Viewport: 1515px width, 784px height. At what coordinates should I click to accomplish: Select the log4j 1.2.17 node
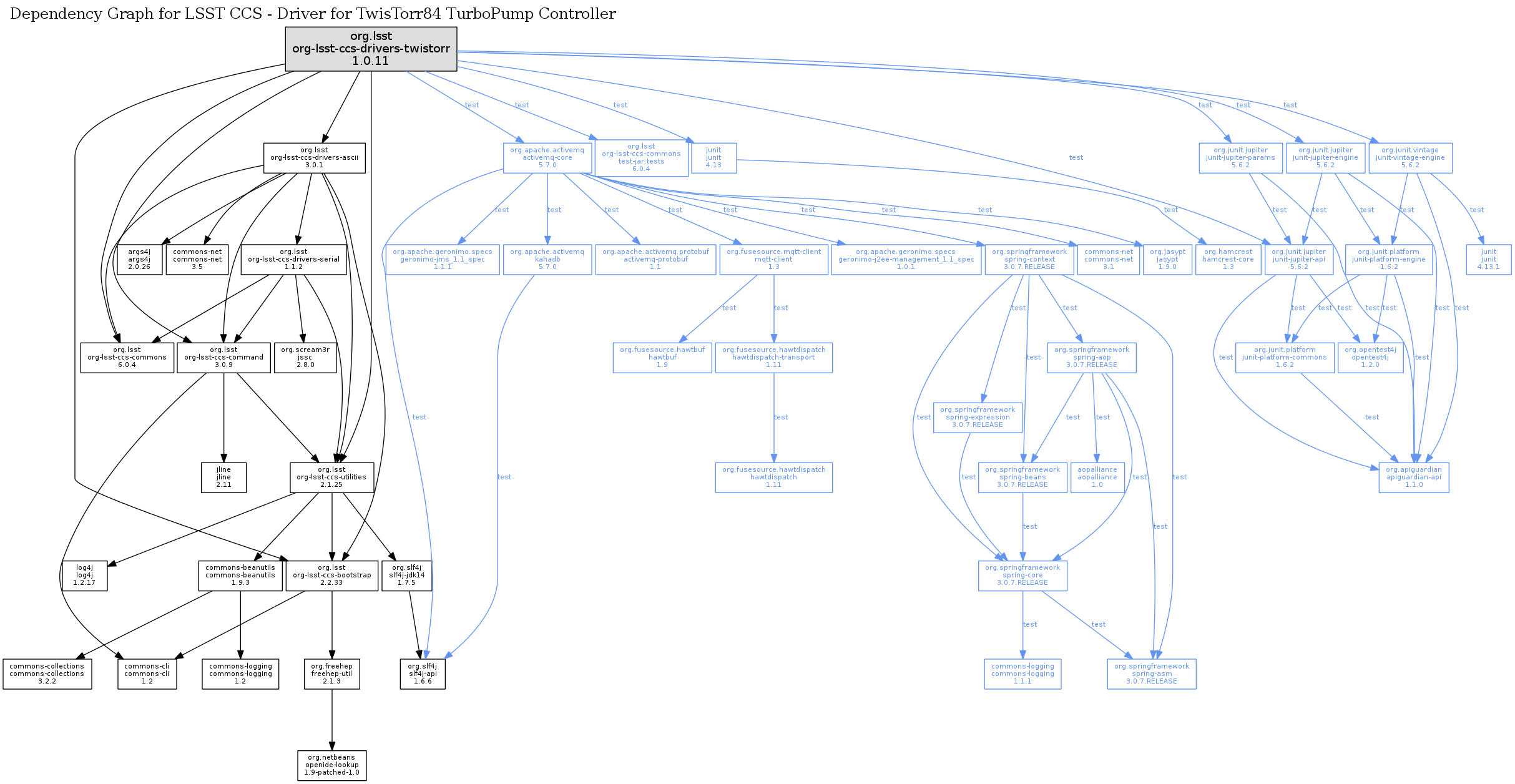point(84,576)
